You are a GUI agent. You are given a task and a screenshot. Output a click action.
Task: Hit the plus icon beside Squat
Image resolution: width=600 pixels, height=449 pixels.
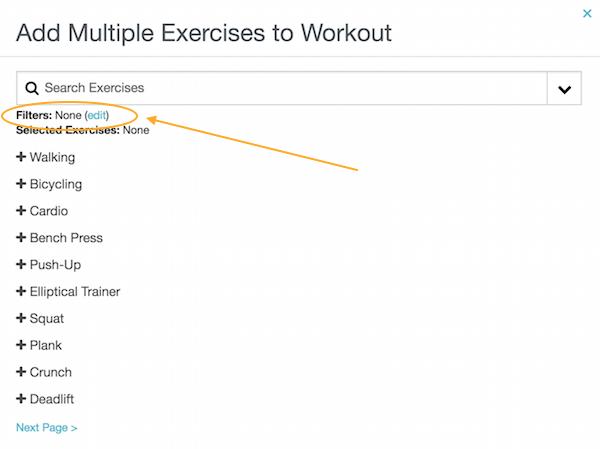22,319
